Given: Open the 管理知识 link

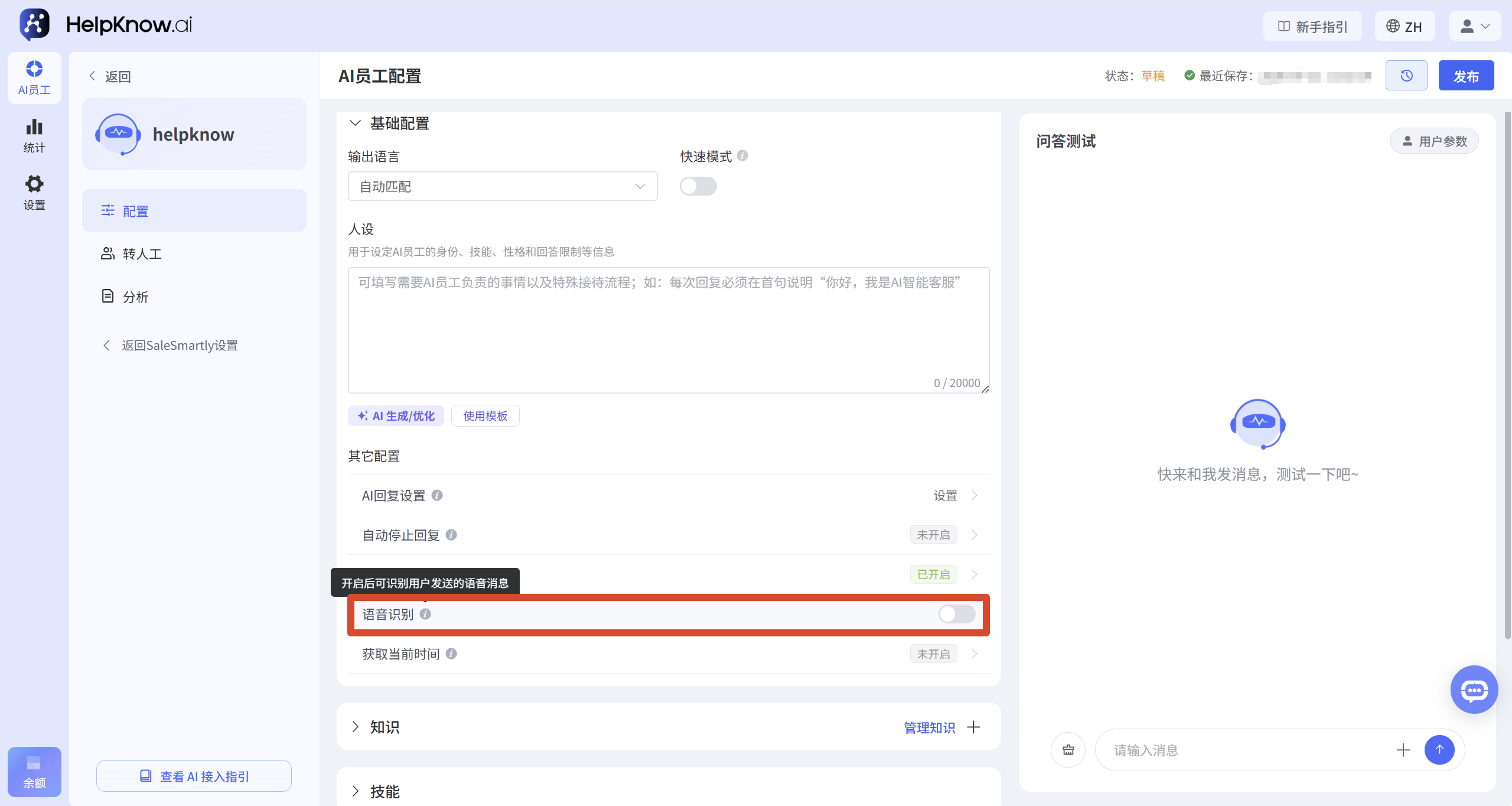Looking at the screenshot, I should (929, 727).
